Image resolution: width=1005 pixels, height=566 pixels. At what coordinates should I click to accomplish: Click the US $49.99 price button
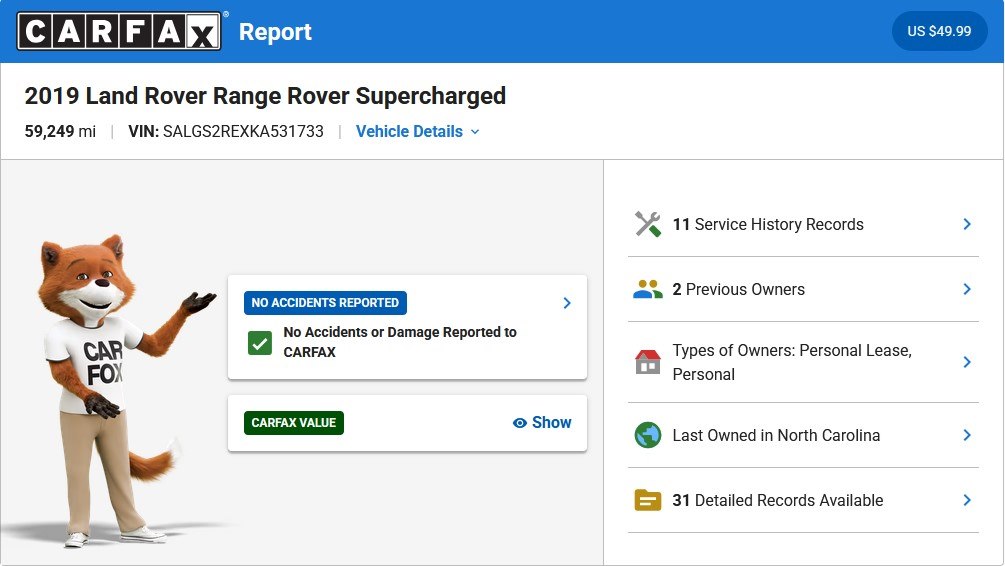tap(939, 31)
